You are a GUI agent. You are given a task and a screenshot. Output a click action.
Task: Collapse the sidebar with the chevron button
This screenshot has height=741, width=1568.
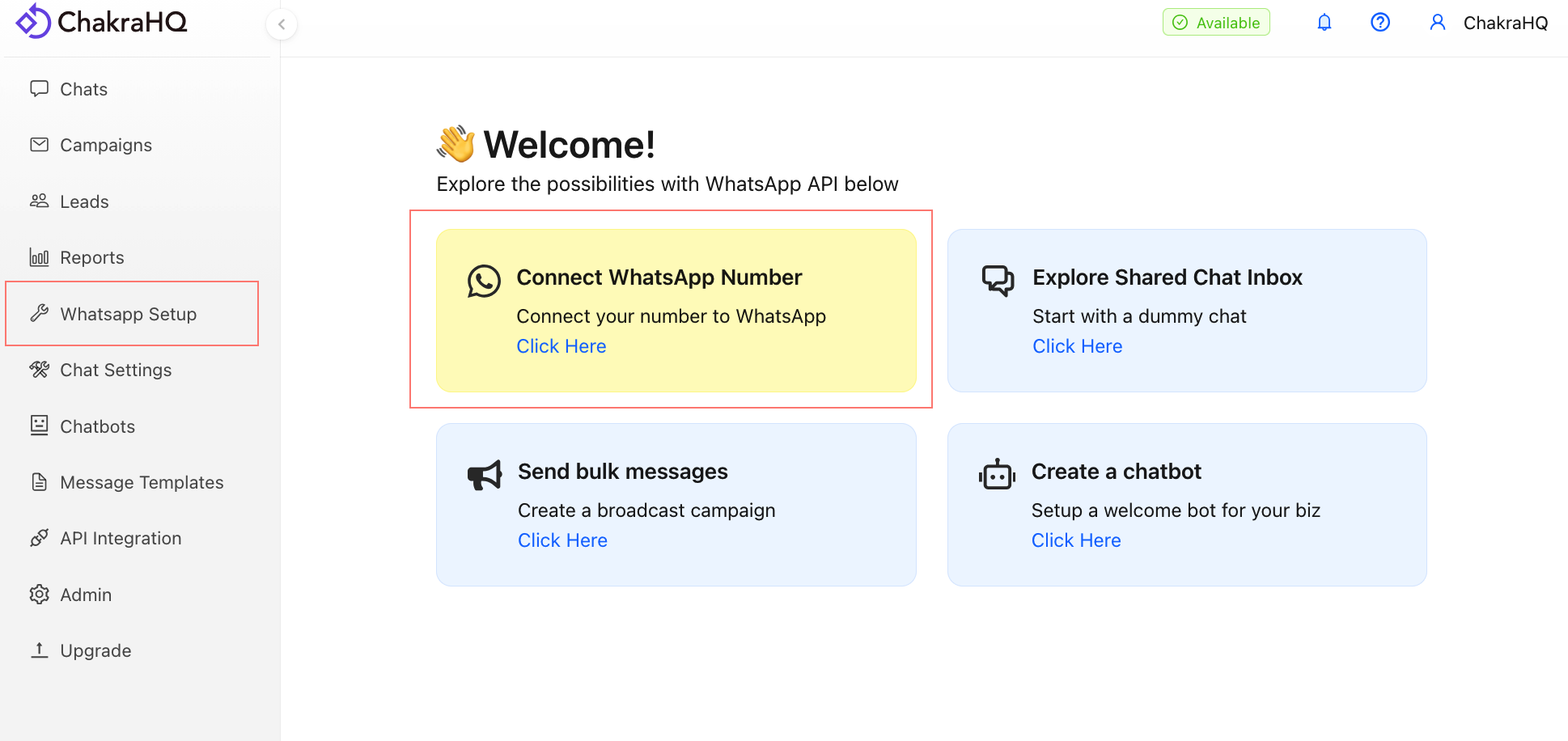point(282,24)
